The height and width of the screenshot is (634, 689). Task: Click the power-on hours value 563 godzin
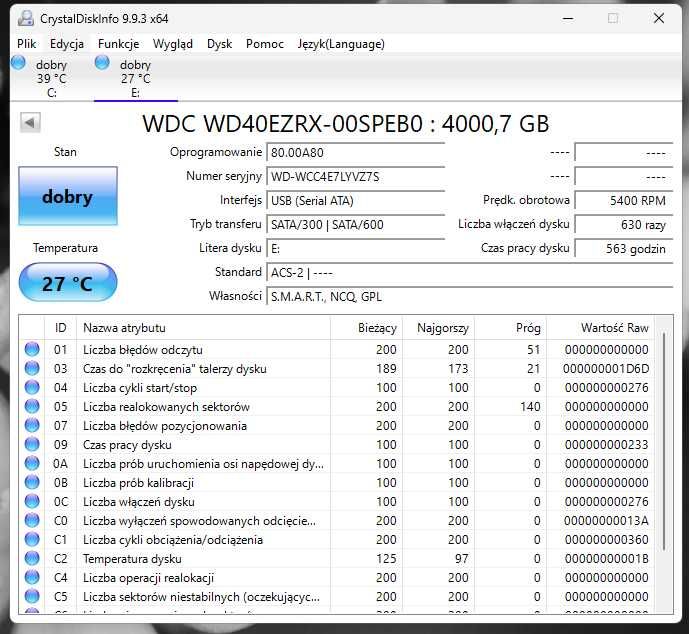coord(624,249)
